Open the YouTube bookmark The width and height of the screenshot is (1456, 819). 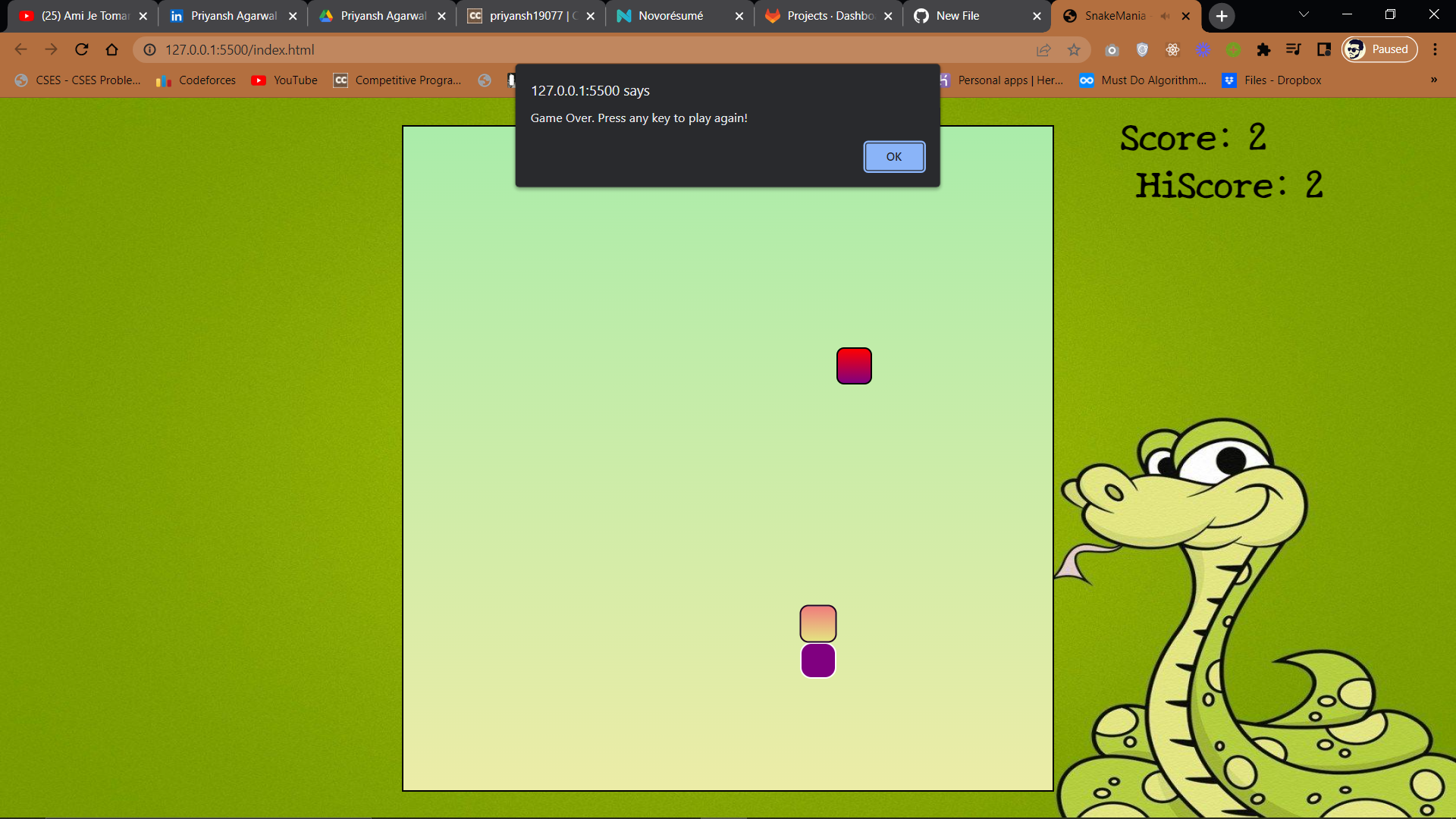284,80
